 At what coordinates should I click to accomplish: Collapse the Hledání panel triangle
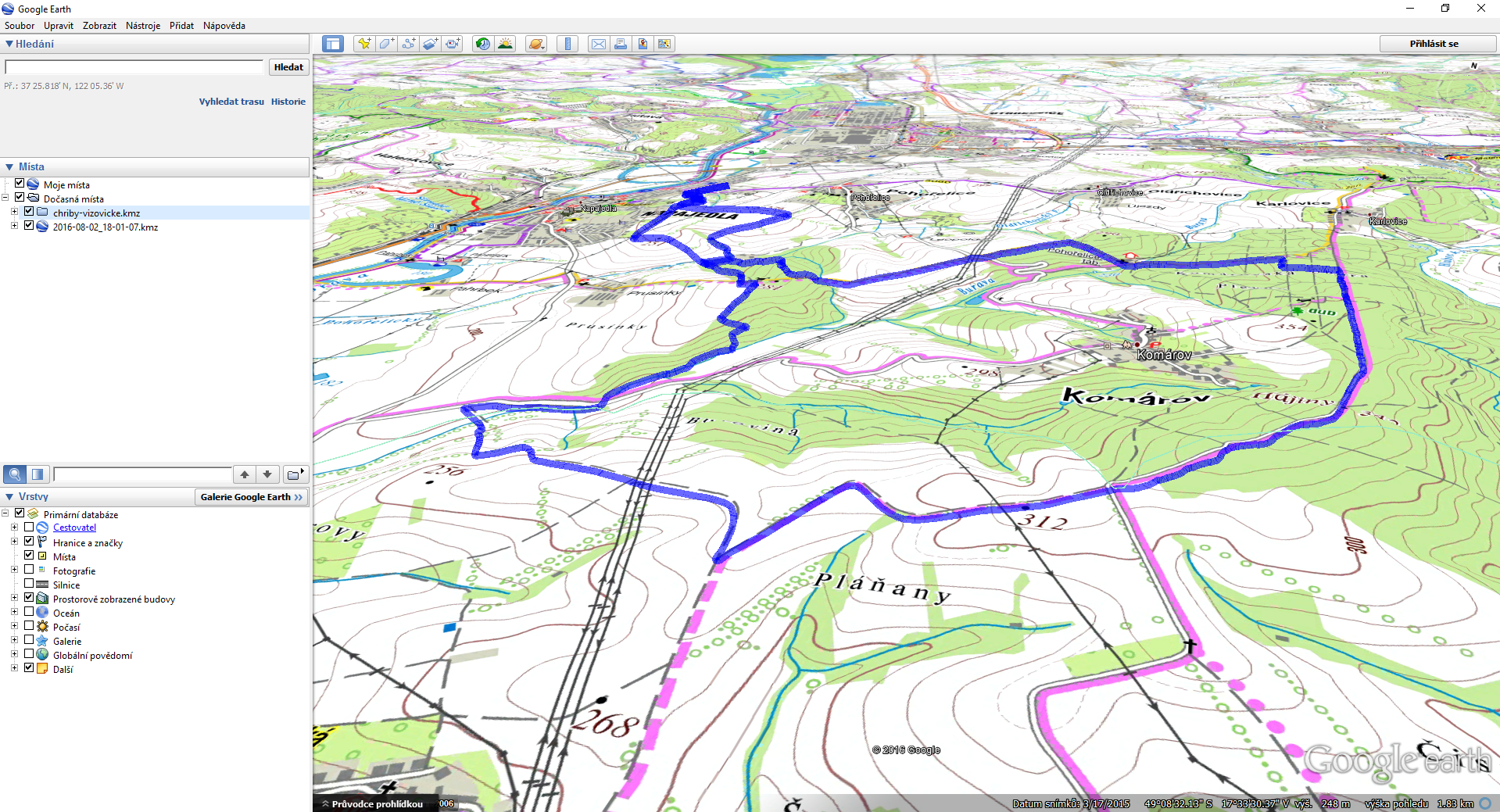(x=9, y=45)
